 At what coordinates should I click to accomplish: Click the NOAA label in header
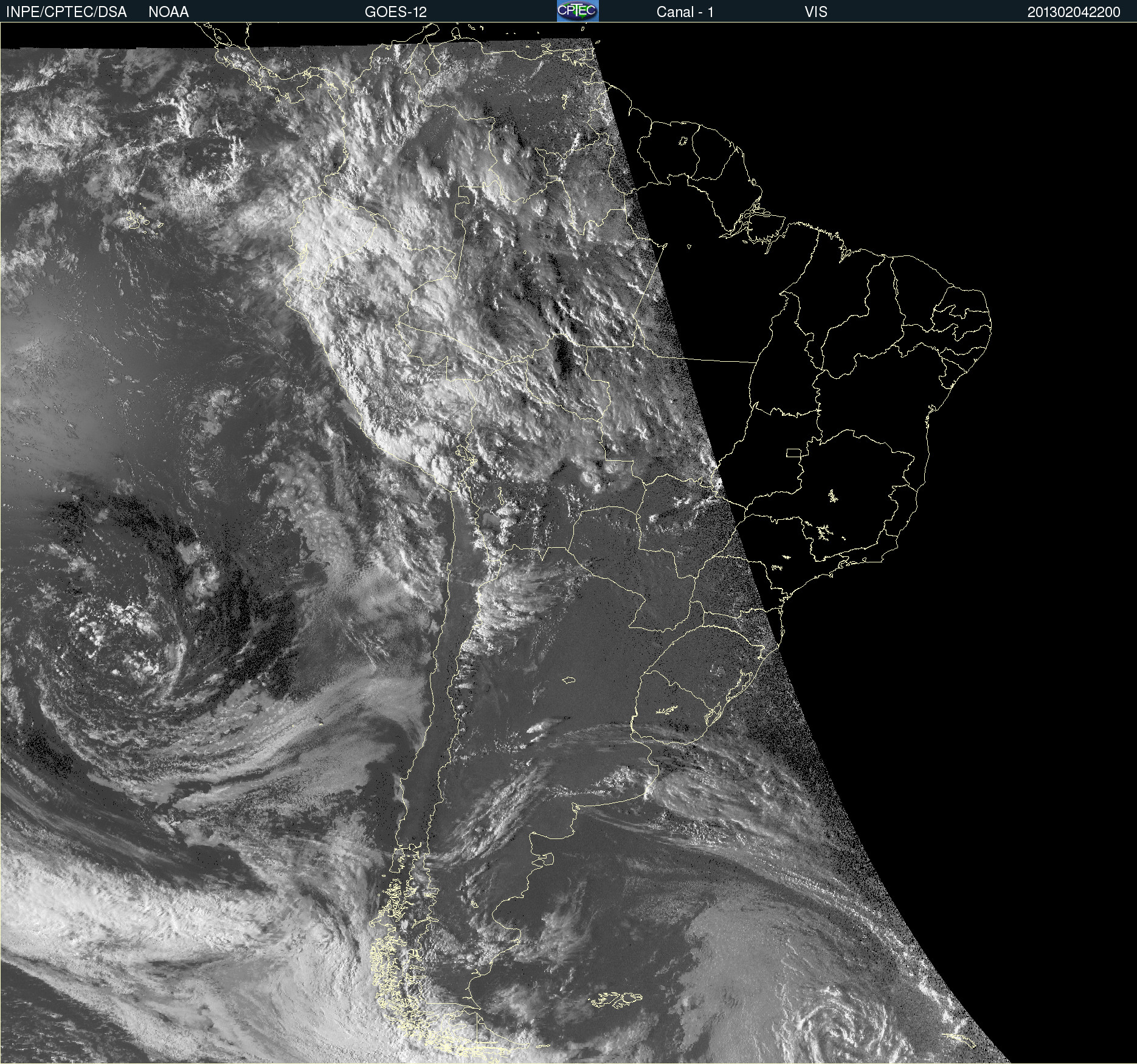click(168, 12)
